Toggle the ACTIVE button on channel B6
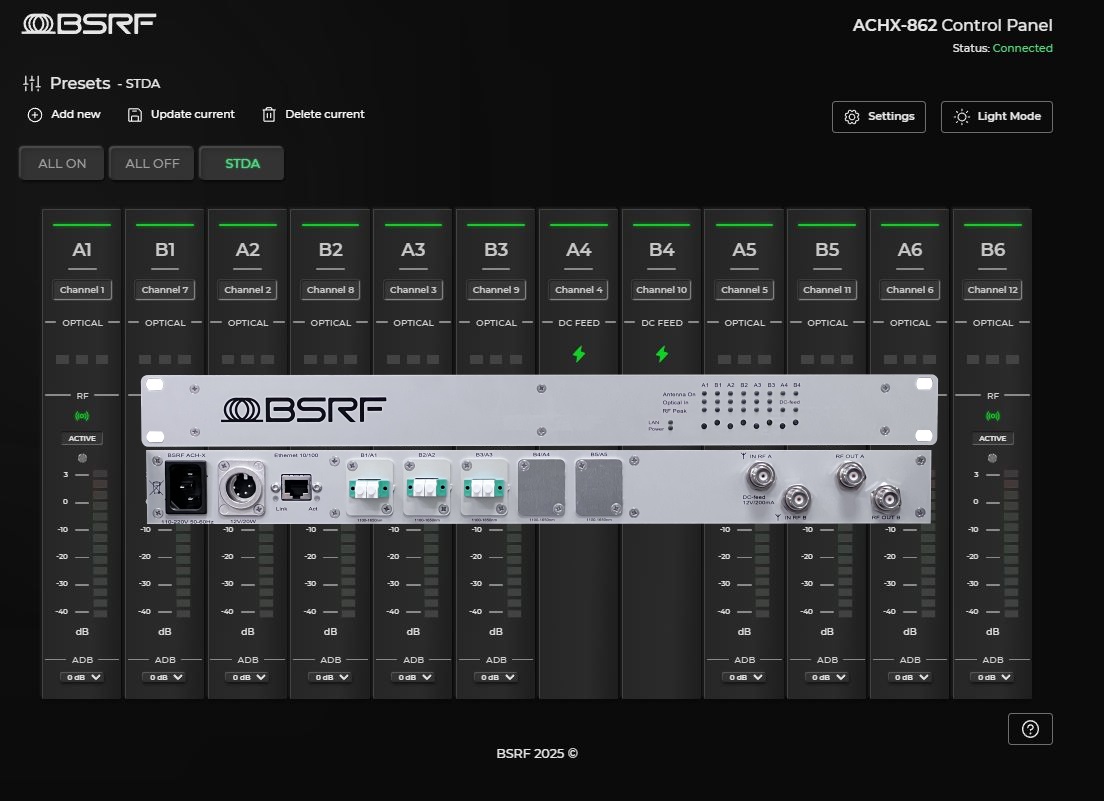 (993, 439)
